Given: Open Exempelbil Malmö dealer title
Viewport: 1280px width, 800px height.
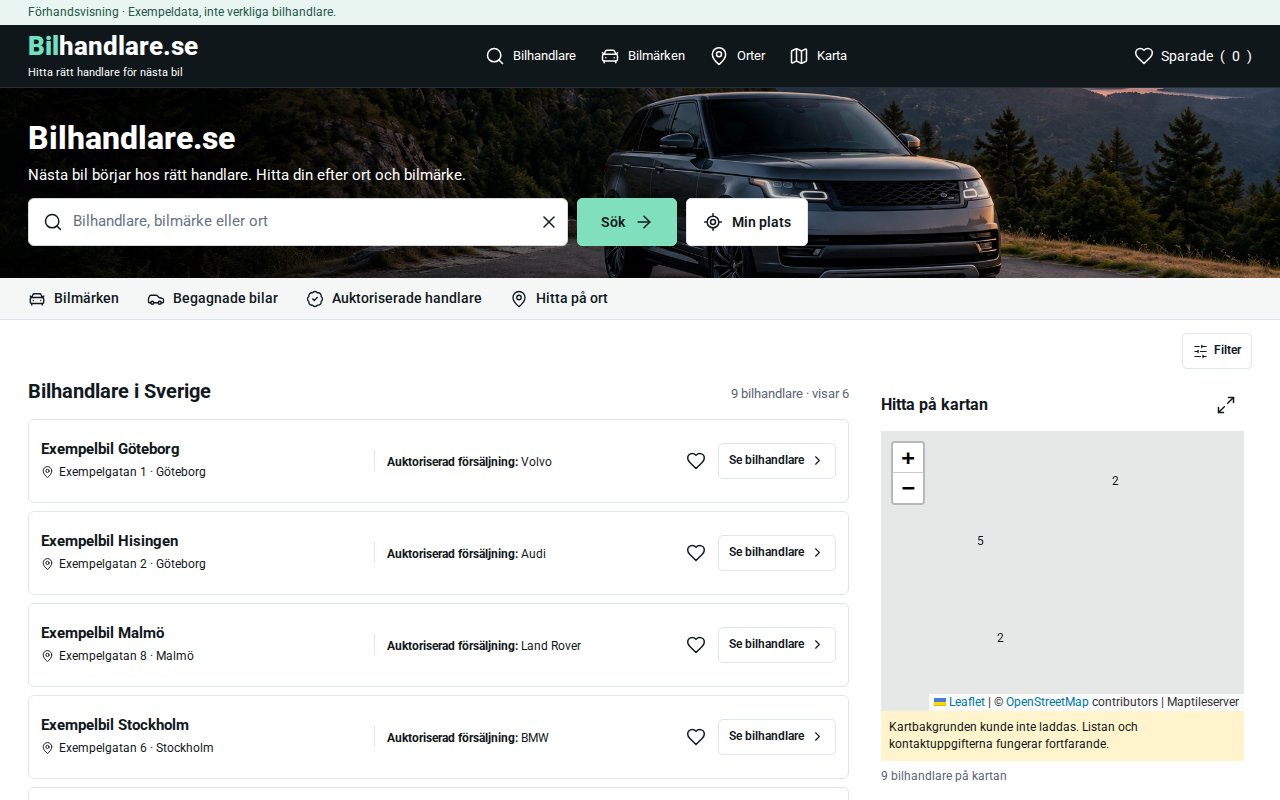Looking at the screenshot, I should tap(103, 633).
